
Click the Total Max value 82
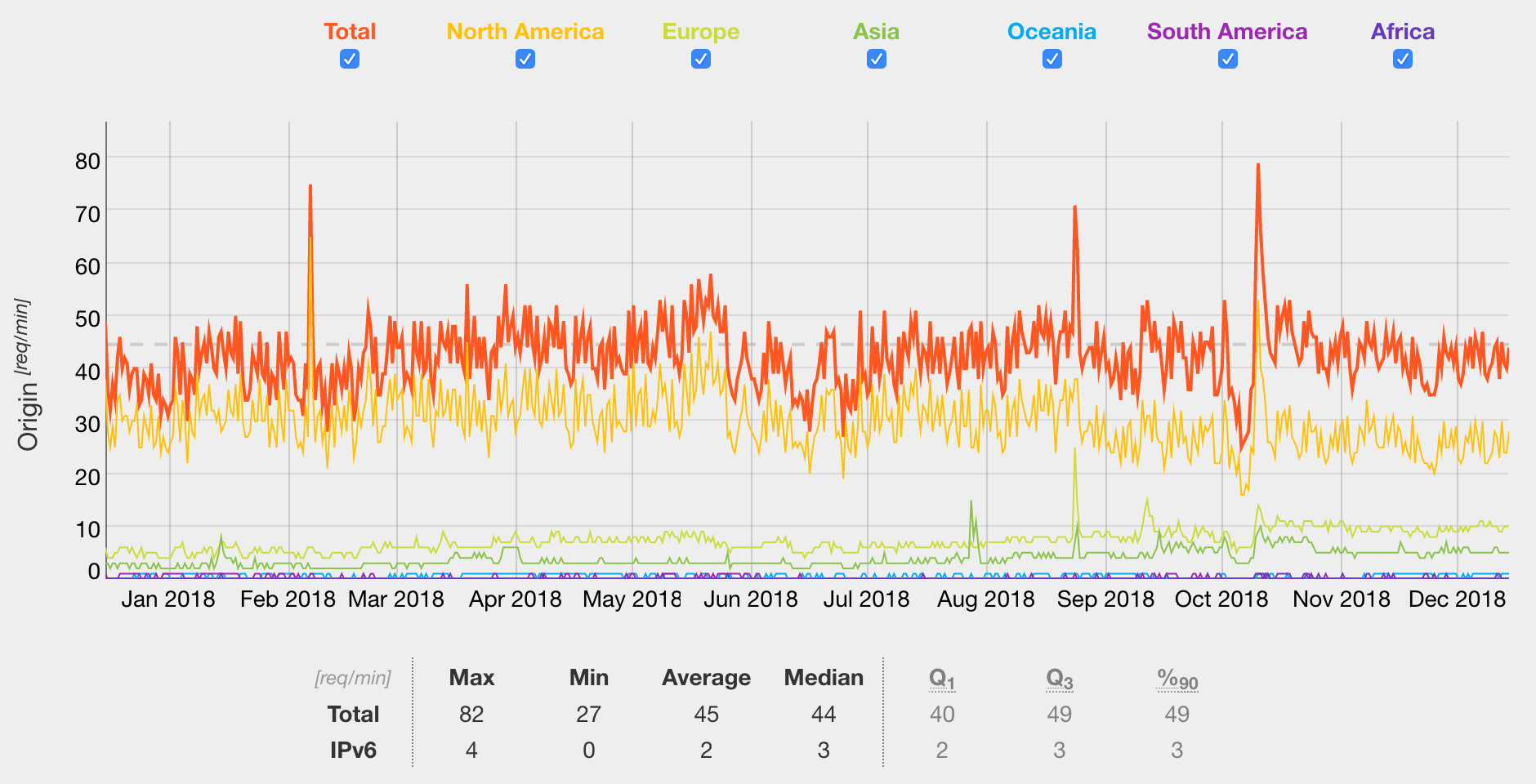pos(471,714)
